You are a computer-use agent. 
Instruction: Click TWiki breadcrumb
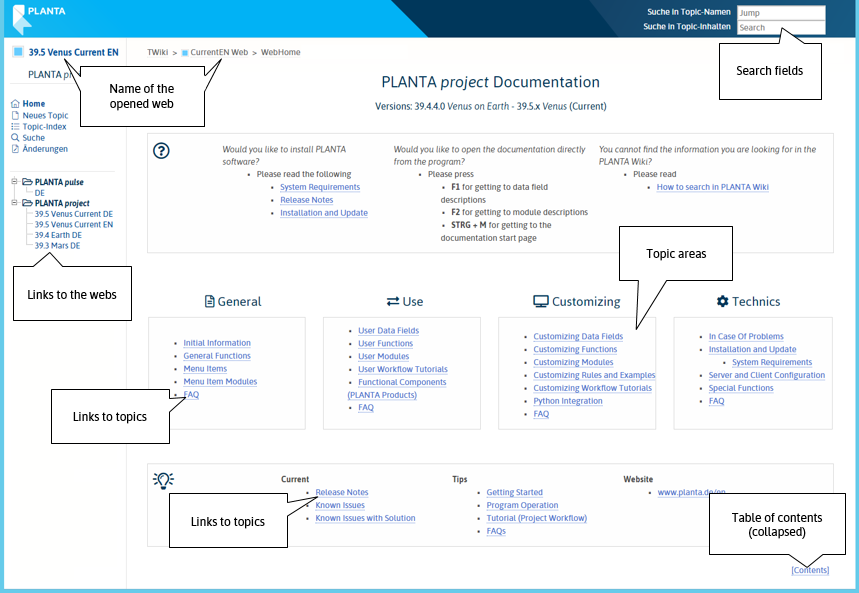[157, 52]
